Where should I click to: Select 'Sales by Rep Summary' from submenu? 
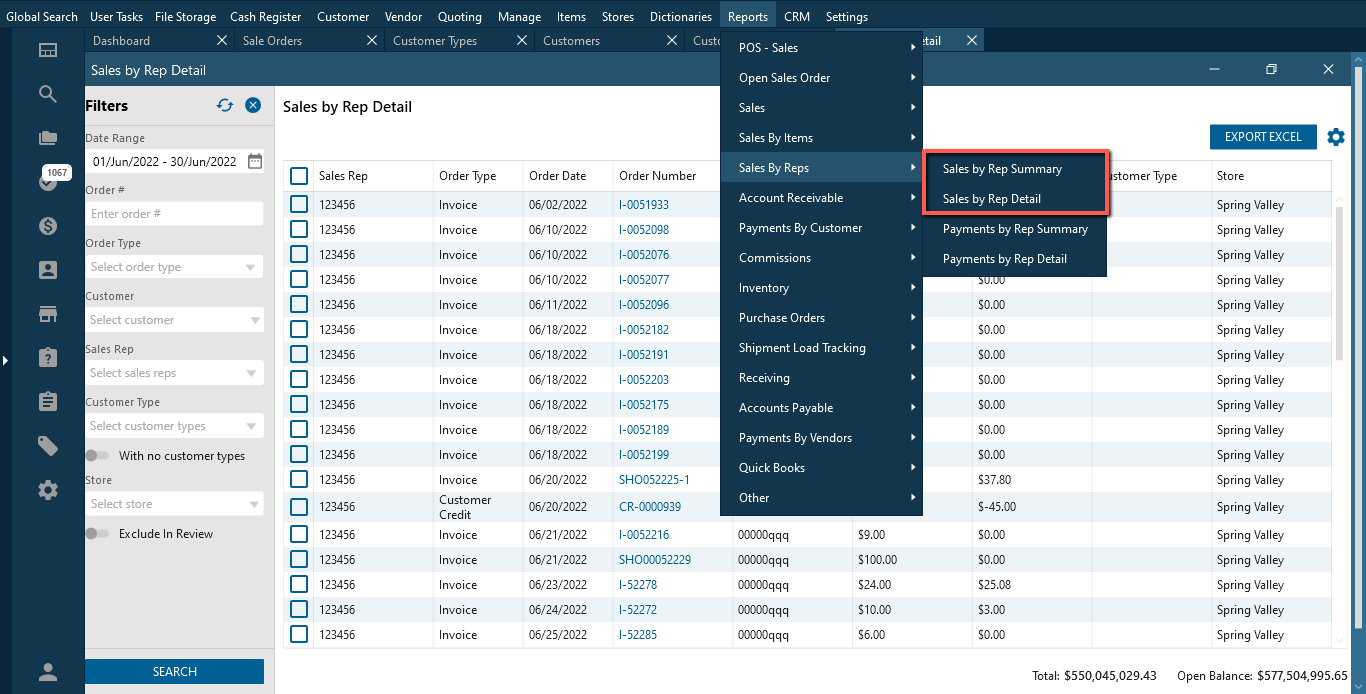coord(1002,169)
